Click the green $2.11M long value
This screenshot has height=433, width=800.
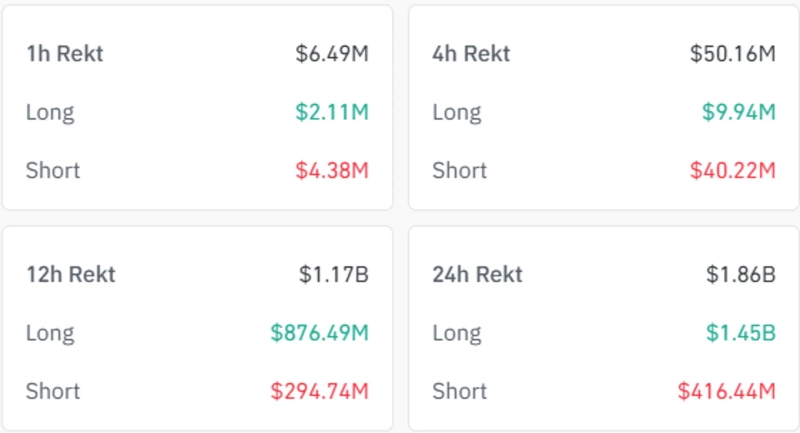[332, 112]
